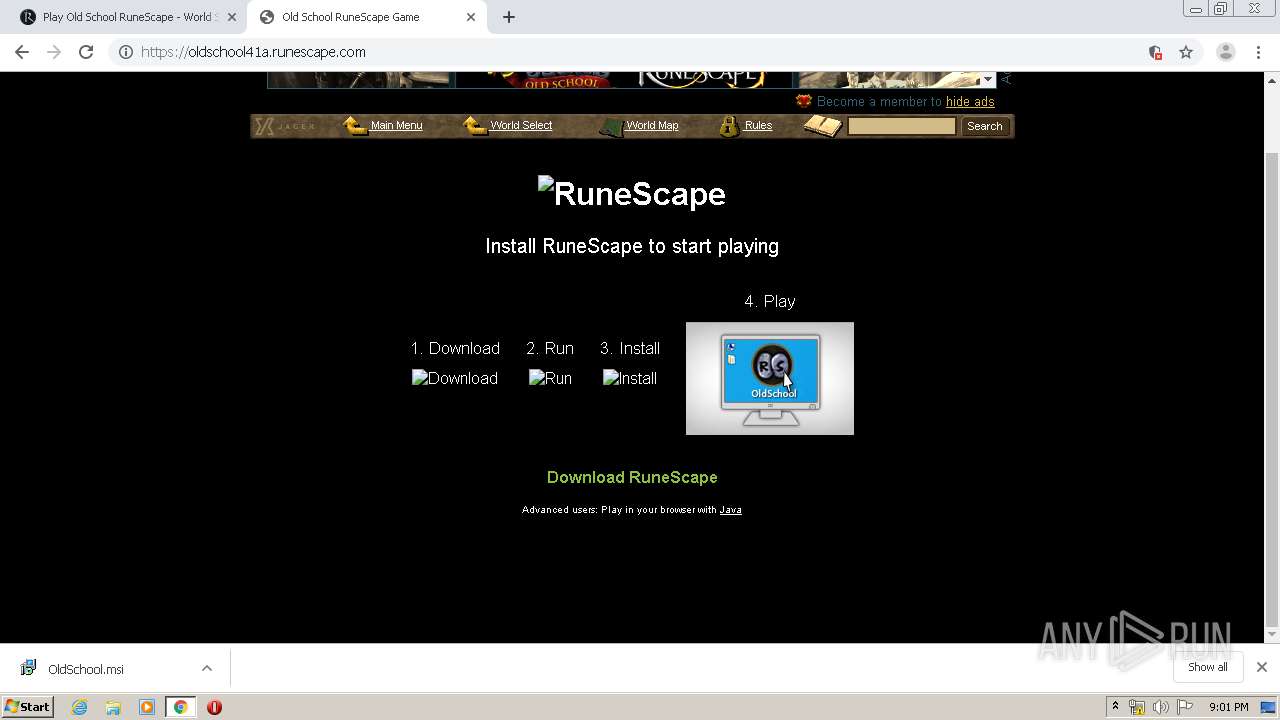The image size is (1280, 720).
Task: Go forward to the next page
Action: point(54,52)
